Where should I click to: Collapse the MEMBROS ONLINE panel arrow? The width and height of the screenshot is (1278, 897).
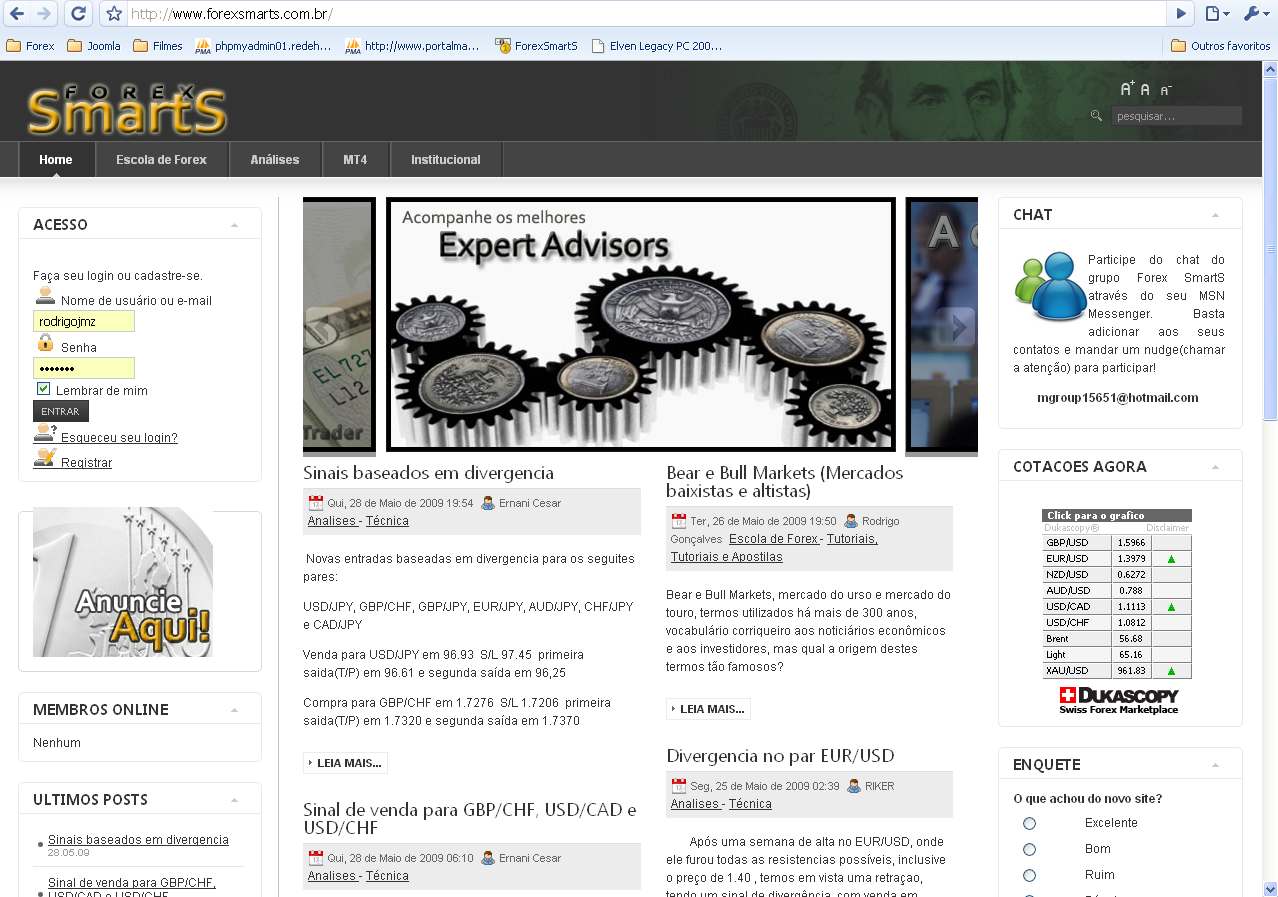[234, 710]
